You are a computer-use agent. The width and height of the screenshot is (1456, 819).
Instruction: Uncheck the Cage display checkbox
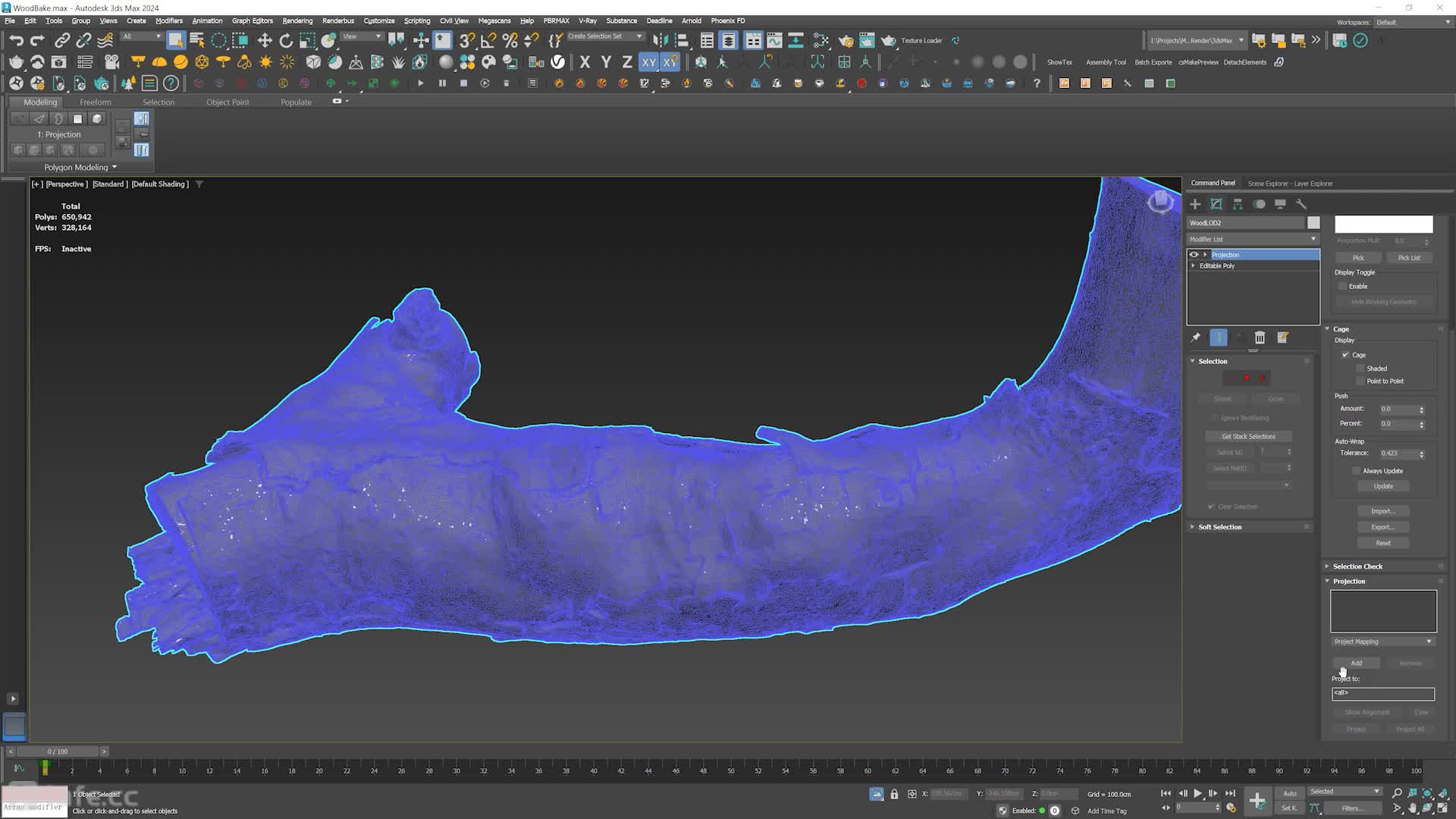tap(1346, 355)
